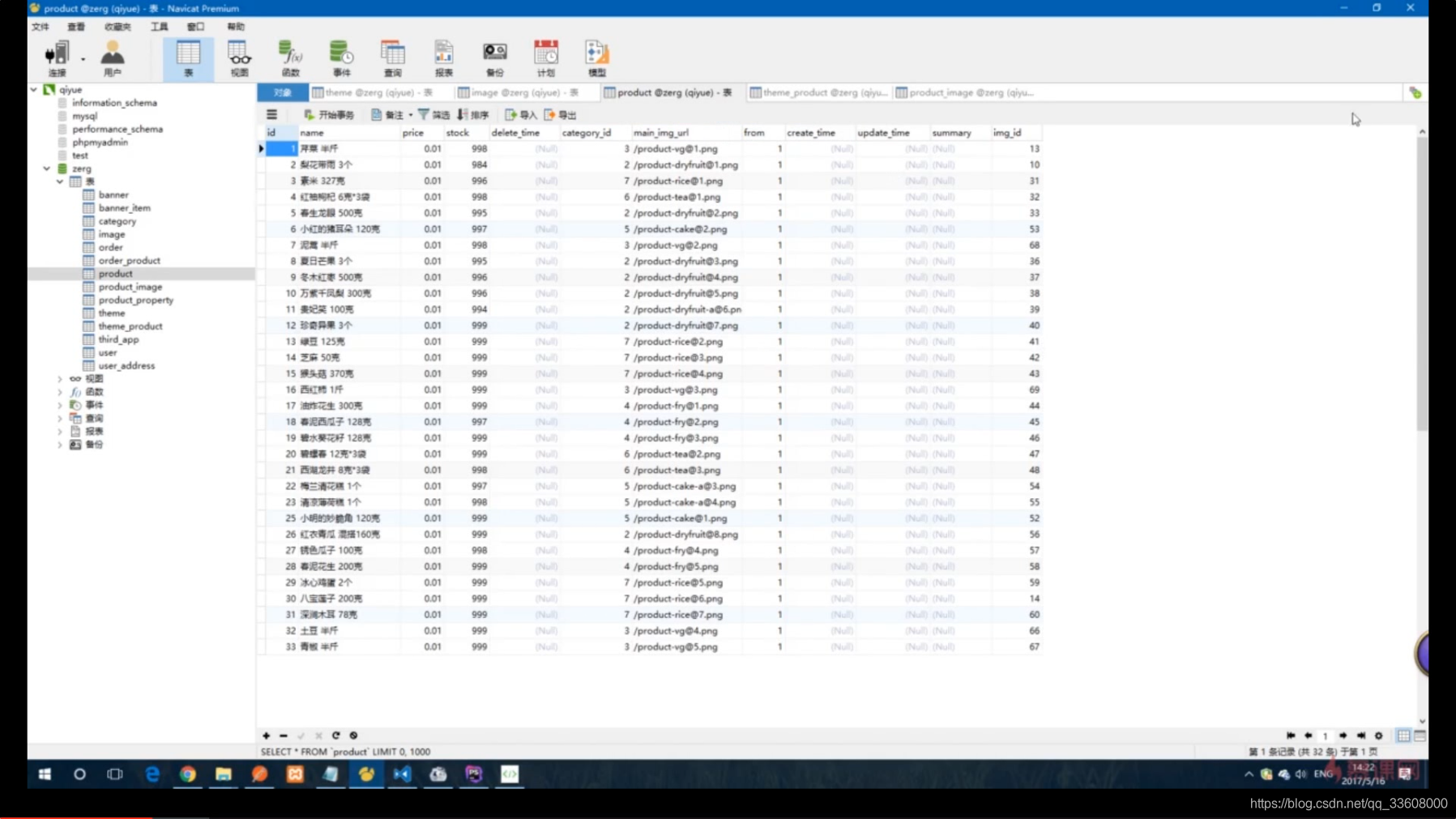This screenshot has height=819, width=1456.
Task: Expand the Views (视图) node in tree
Action: click(60, 378)
